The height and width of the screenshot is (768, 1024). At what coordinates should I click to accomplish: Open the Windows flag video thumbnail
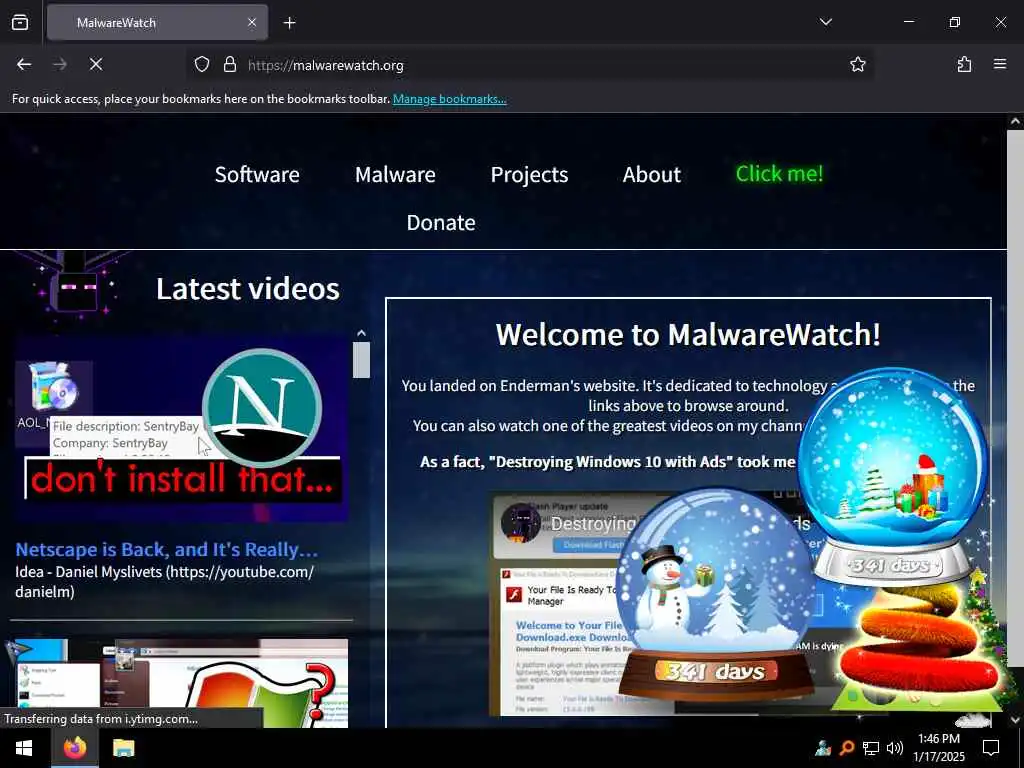182,683
